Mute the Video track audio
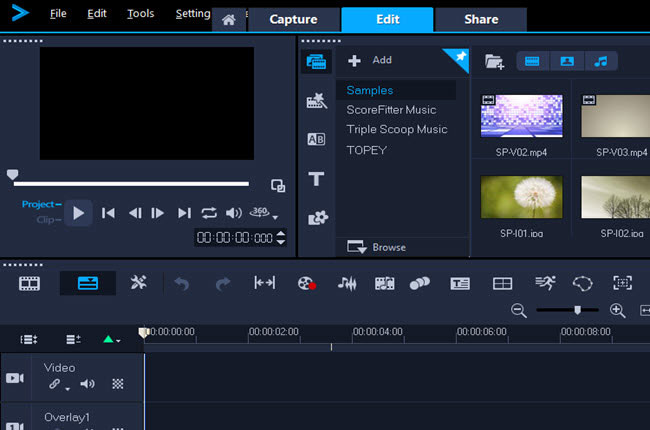Image resolution: width=650 pixels, height=430 pixels. pos(87,384)
